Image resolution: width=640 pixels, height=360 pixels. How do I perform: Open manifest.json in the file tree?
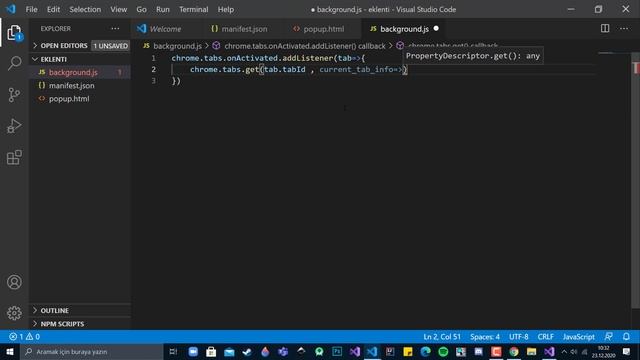point(71,85)
